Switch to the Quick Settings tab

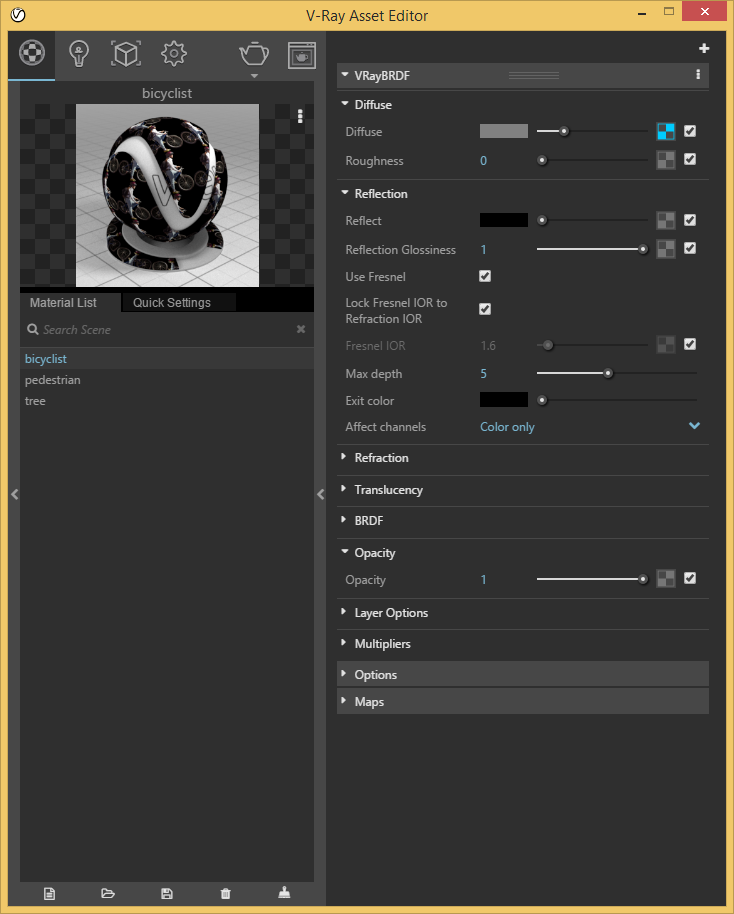[x=172, y=303]
